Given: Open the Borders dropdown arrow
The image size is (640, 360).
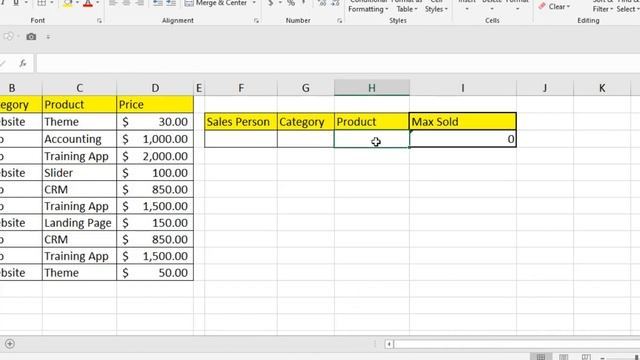Looking at the screenshot, I should point(52,3).
